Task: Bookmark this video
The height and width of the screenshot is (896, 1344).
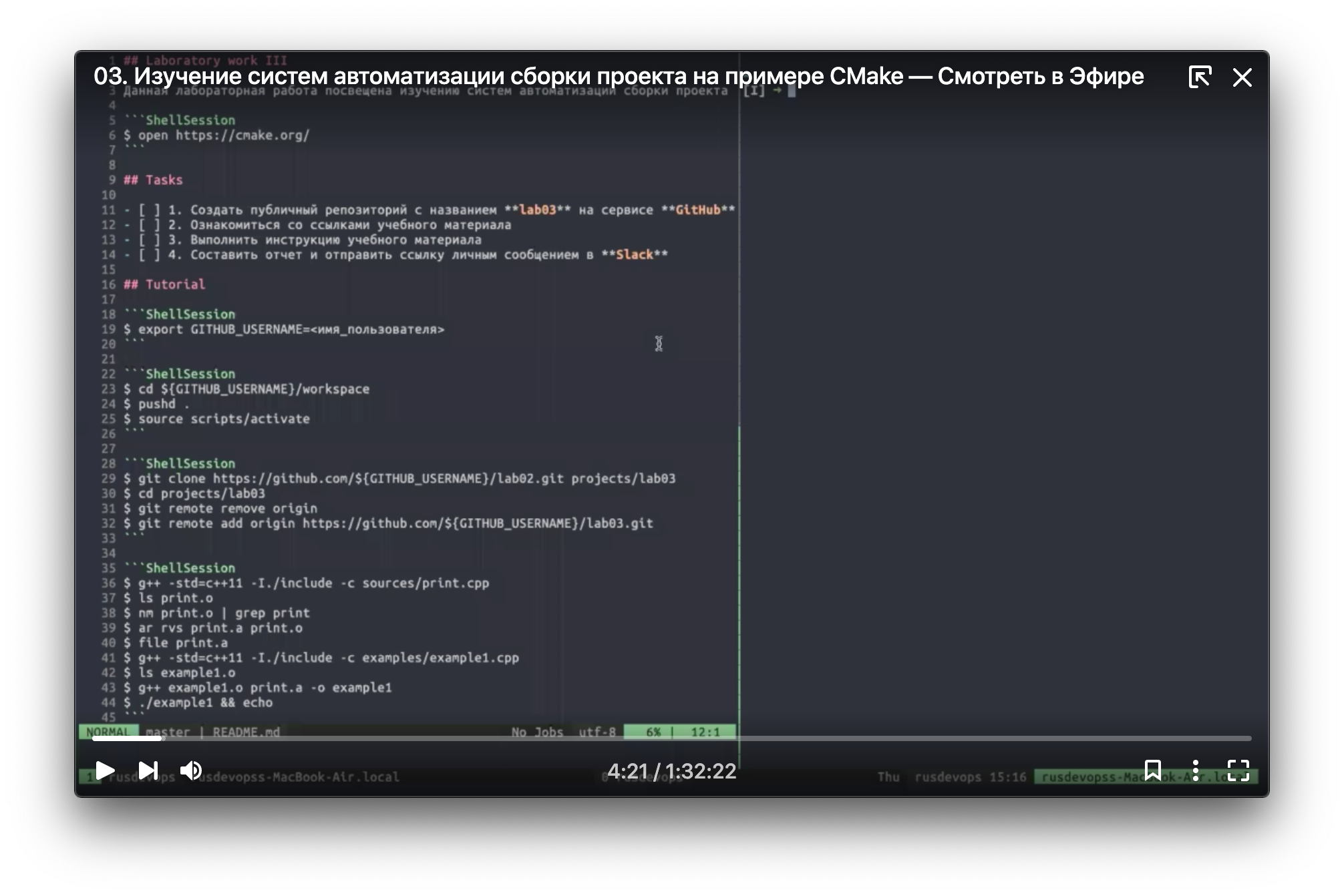Action: pyautogui.click(x=1153, y=770)
